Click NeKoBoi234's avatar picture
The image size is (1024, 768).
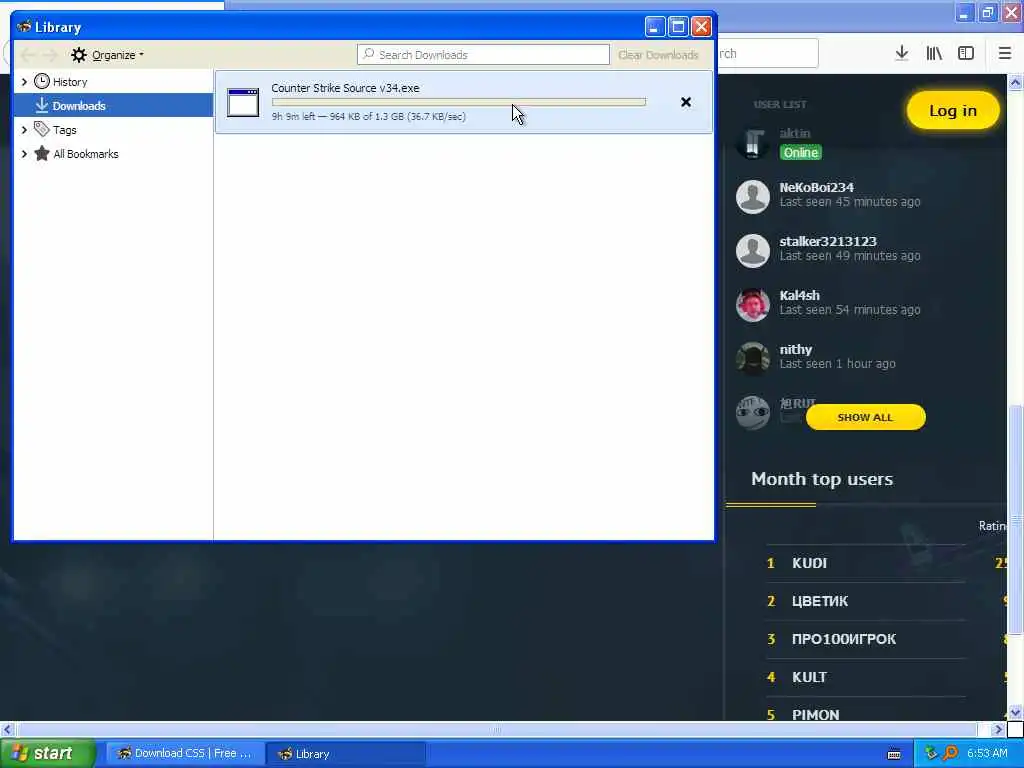pos(753,197)
